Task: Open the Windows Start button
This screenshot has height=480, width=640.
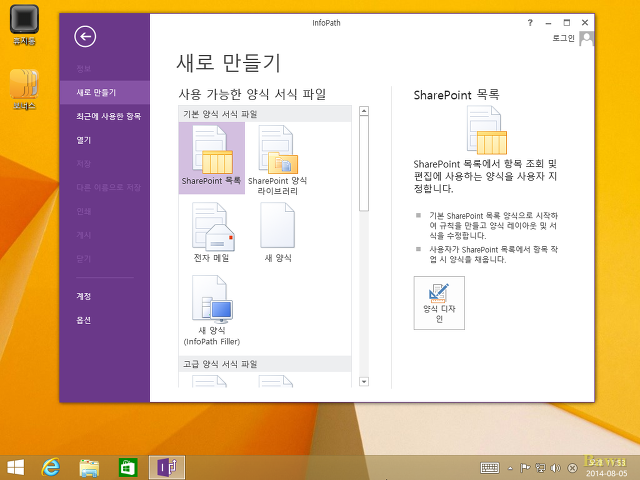Action: (x=16, y=467)
